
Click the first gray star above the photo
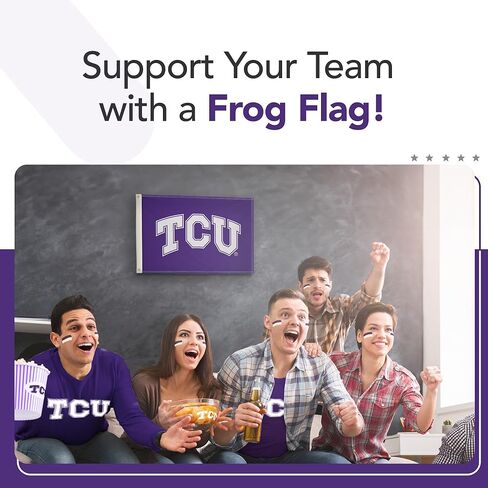pos(414,157)
